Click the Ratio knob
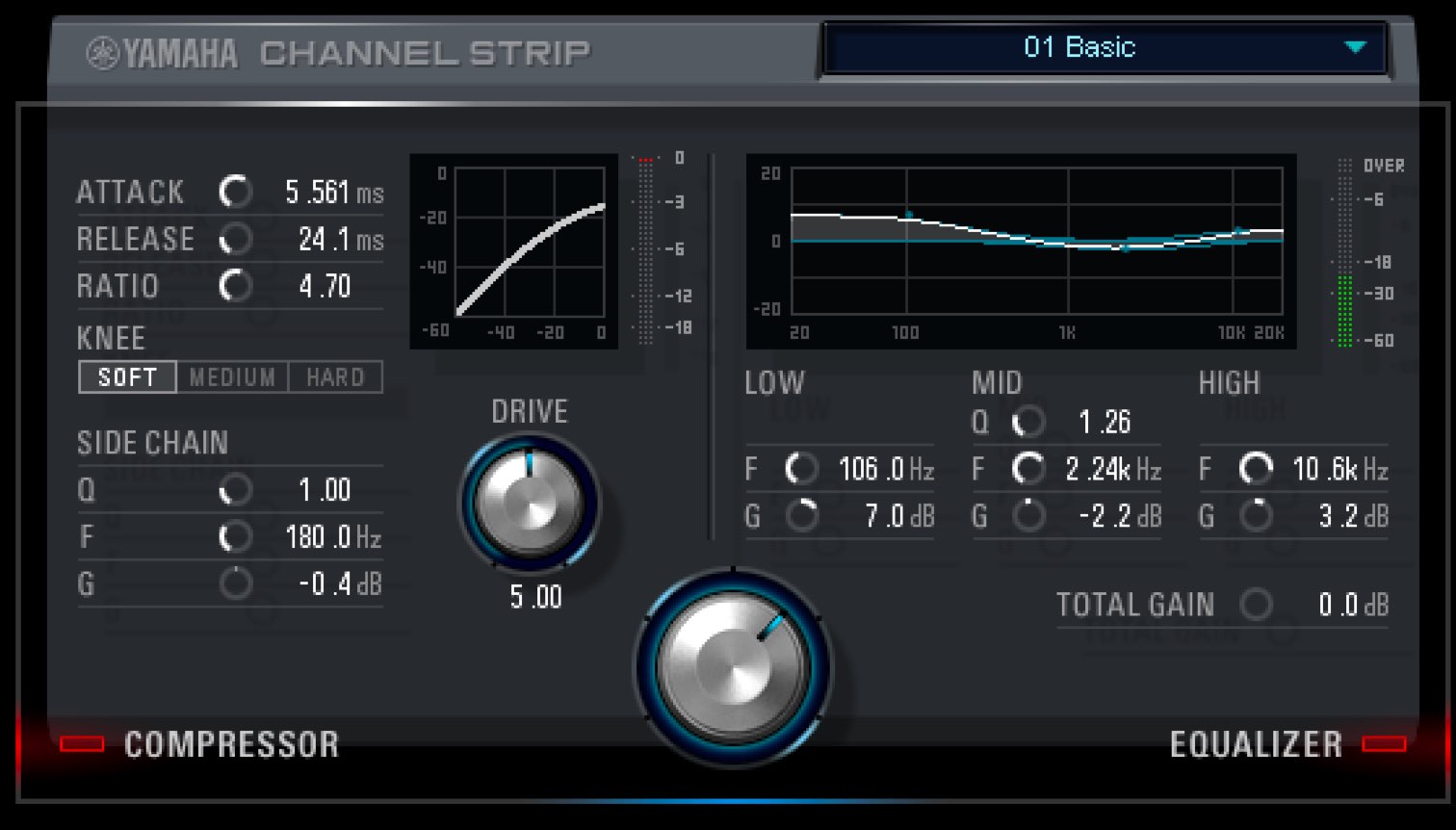Image resolution: width=1456 pixels, height=830 pixels. point(235,285)
